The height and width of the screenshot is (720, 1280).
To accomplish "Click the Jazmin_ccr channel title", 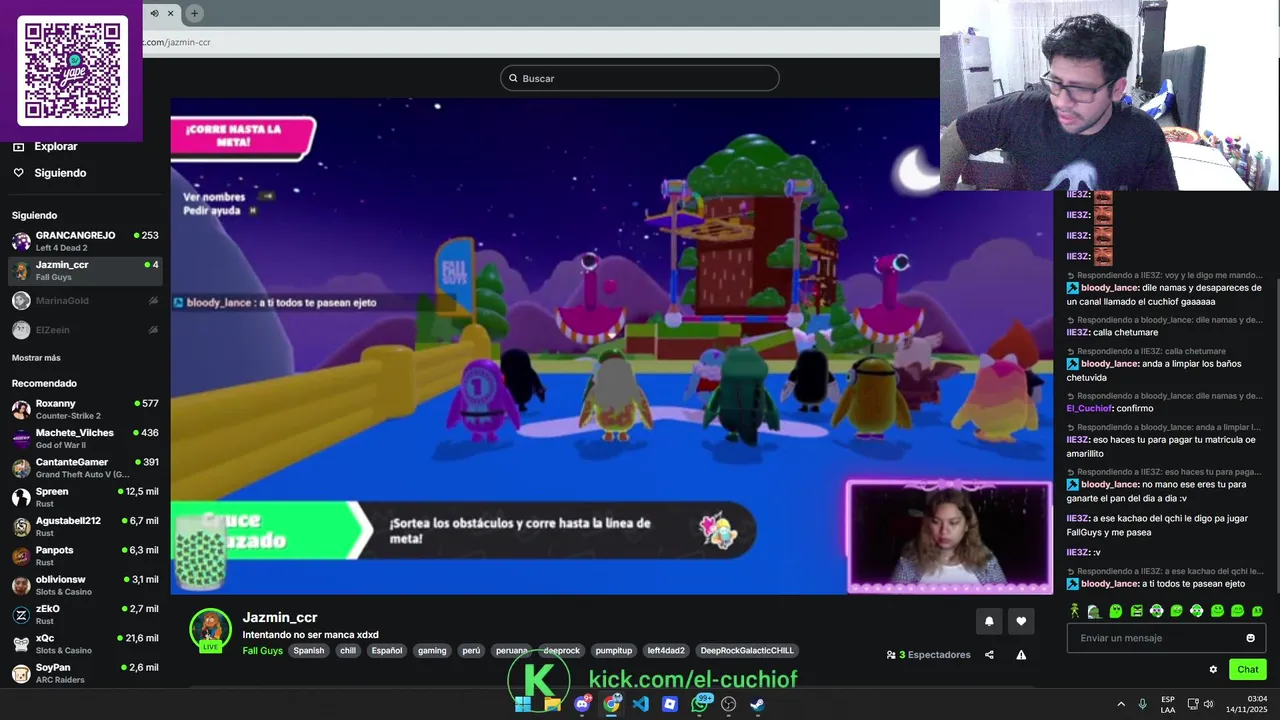I will [280, 617].
